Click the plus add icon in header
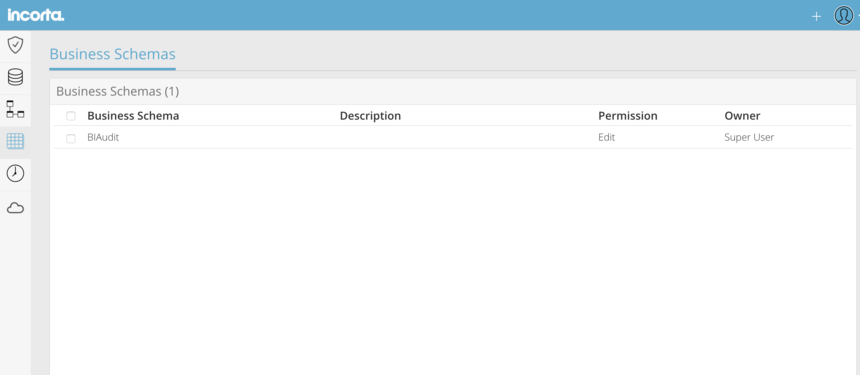This screenshot has height=375, width=860. pos(816,16)
